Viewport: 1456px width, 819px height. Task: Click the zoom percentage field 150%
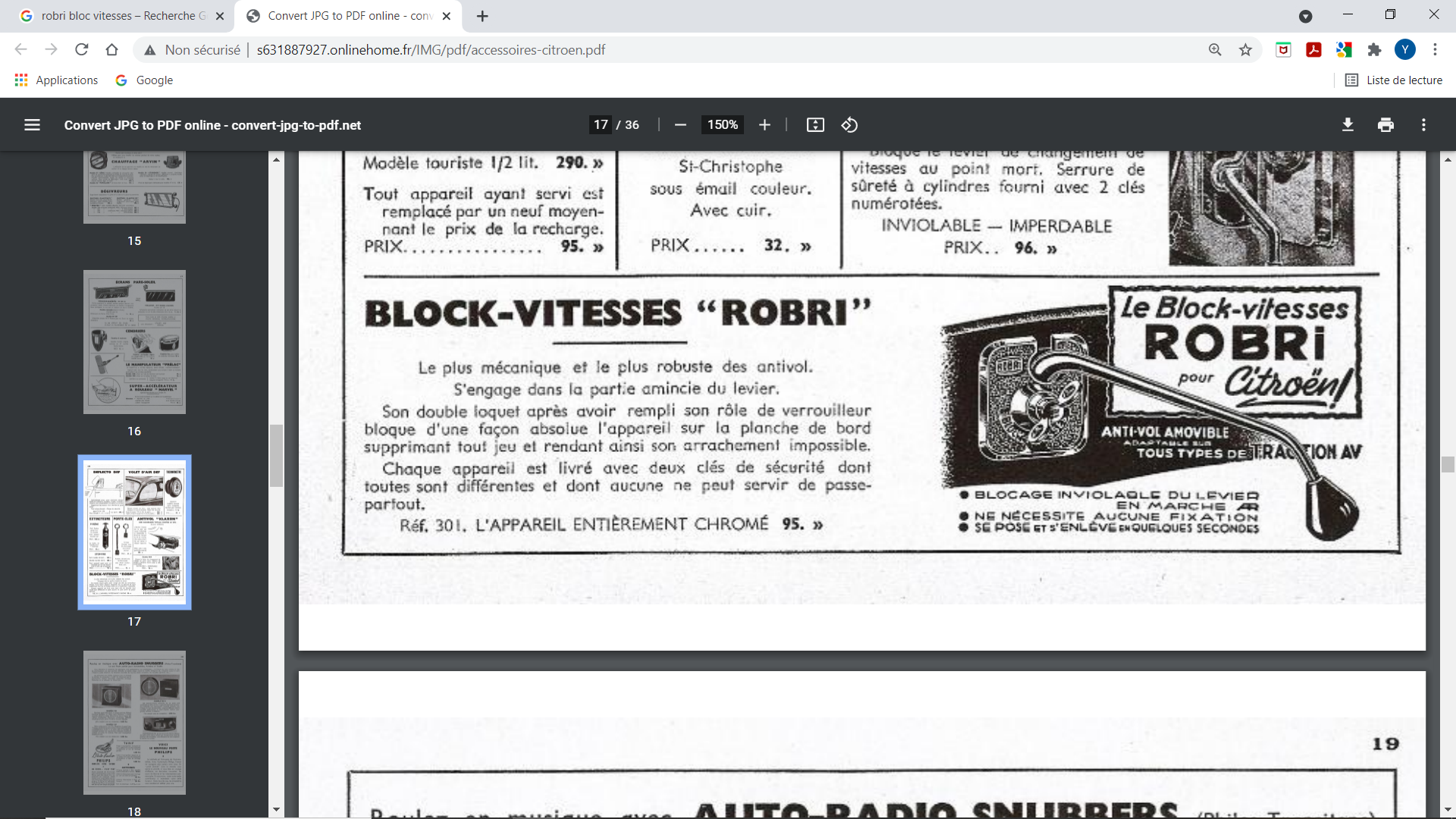tap(722, 125)
